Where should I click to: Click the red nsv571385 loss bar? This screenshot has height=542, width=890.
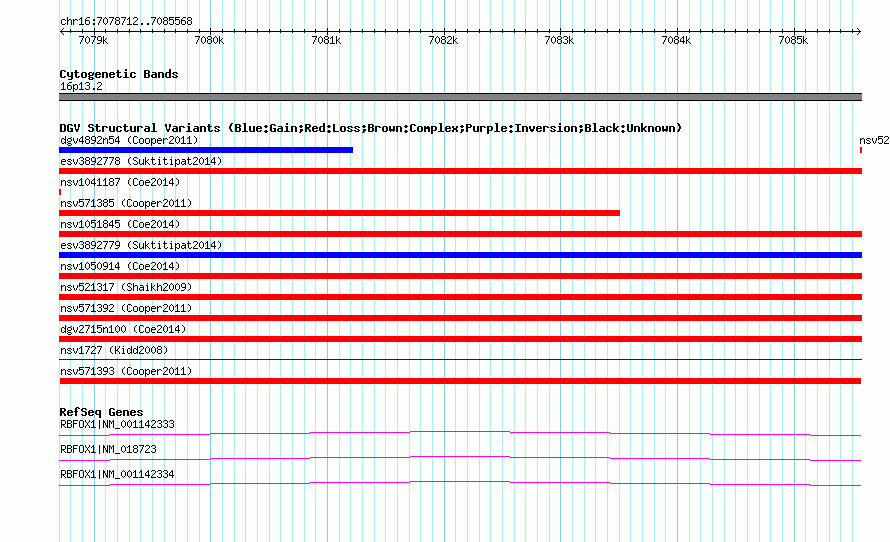(x=339, y=213)
